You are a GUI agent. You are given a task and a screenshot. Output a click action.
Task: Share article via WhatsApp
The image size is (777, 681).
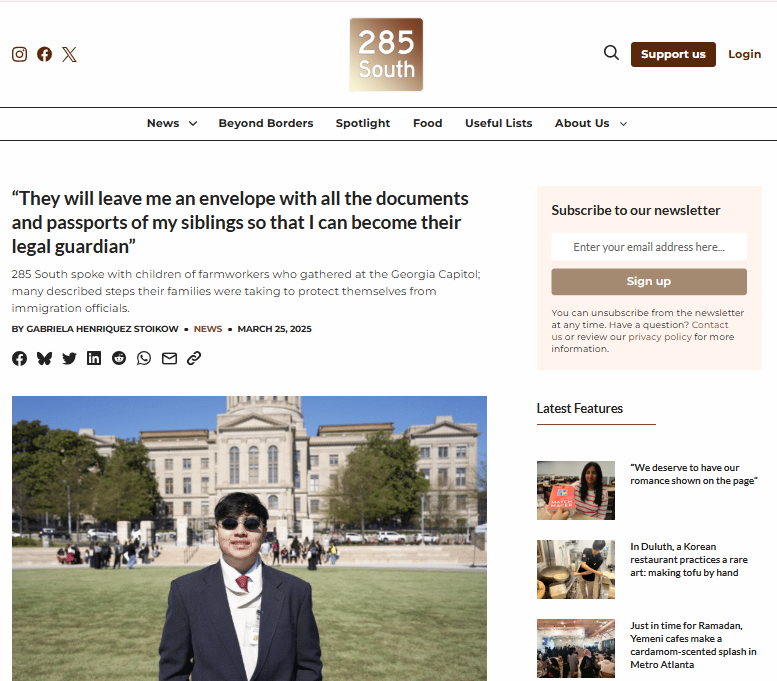tap(144, 358)
